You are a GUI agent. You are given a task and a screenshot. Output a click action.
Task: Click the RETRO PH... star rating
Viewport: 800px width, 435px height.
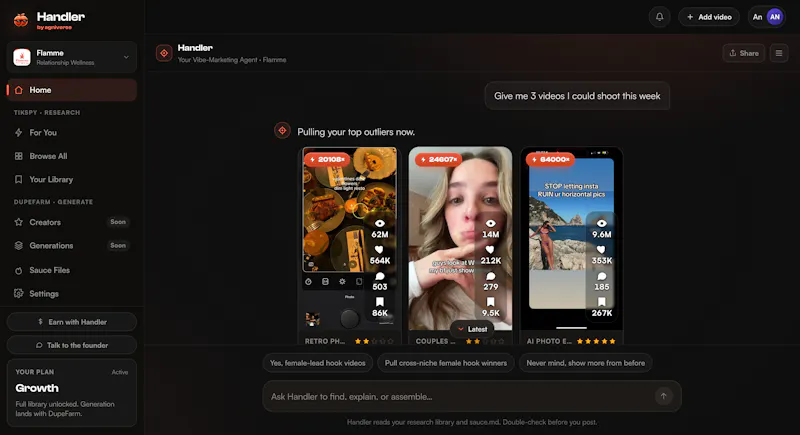pyautogui.click(x=374, y=341)
